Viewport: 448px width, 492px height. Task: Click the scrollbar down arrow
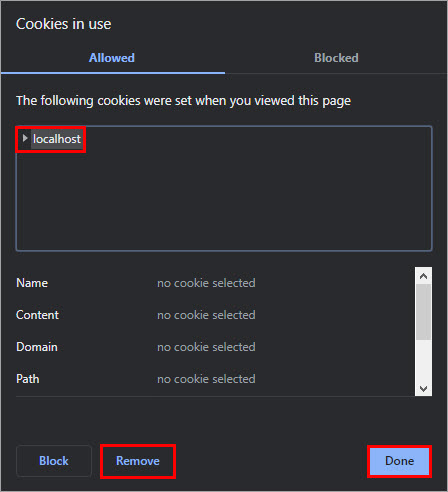[x=423, y=389]
